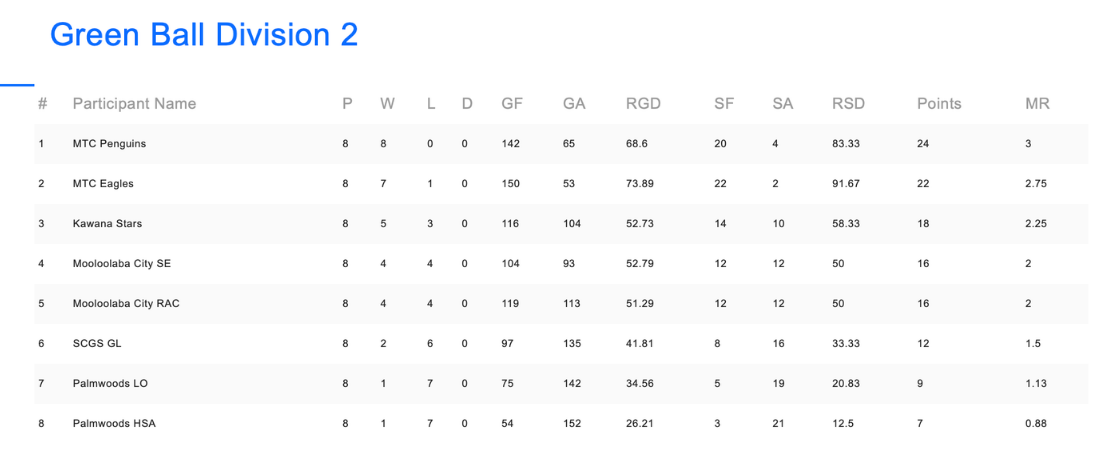
Task: Click the # rank column header
Action: [43, 104]
